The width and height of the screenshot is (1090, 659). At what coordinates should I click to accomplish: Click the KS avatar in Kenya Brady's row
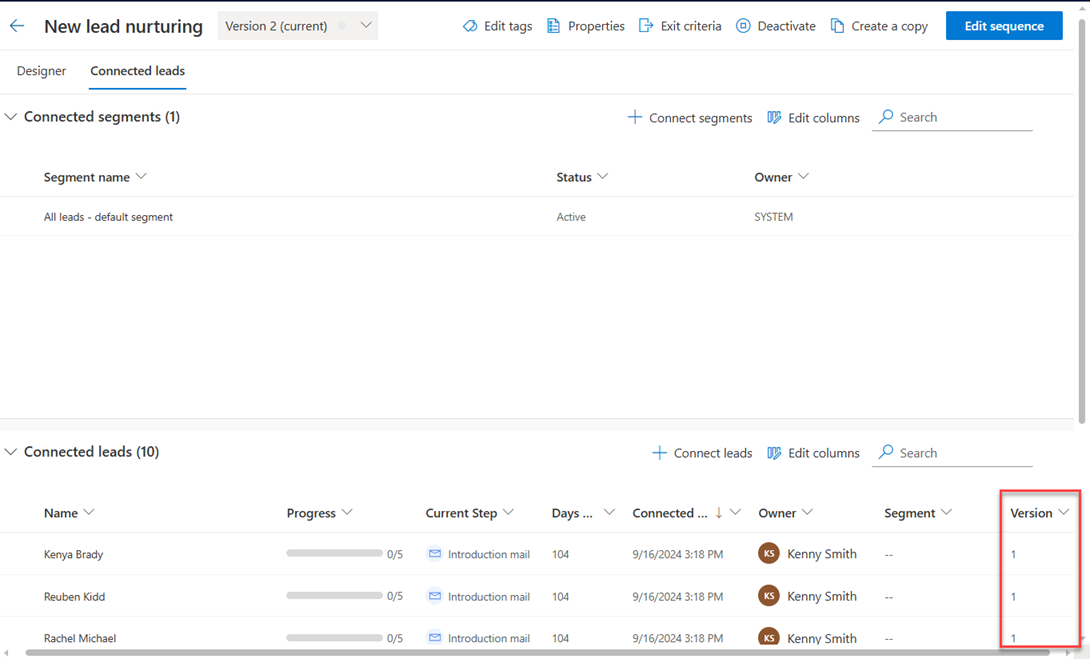point(769,554)
